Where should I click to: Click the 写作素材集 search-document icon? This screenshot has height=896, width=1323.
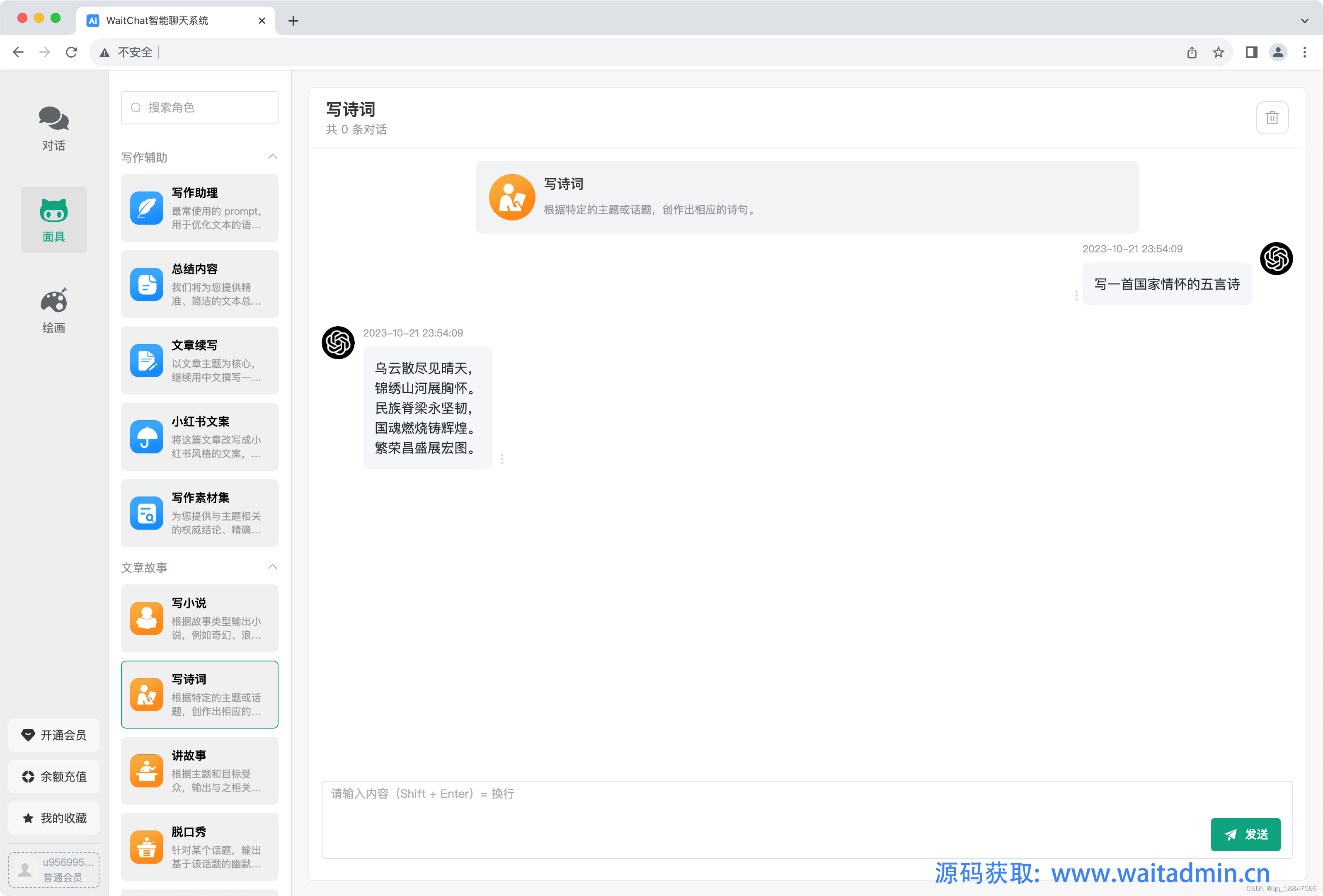pos(147,513)
